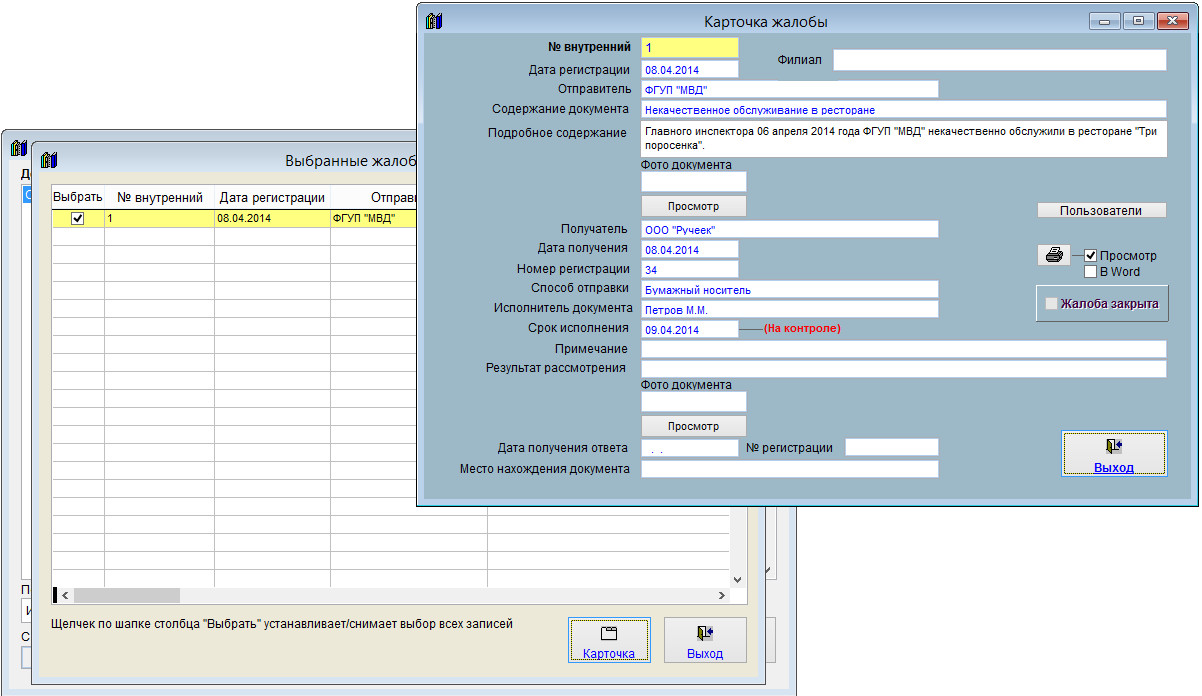Click the № внутренний column header

point(160,197)
